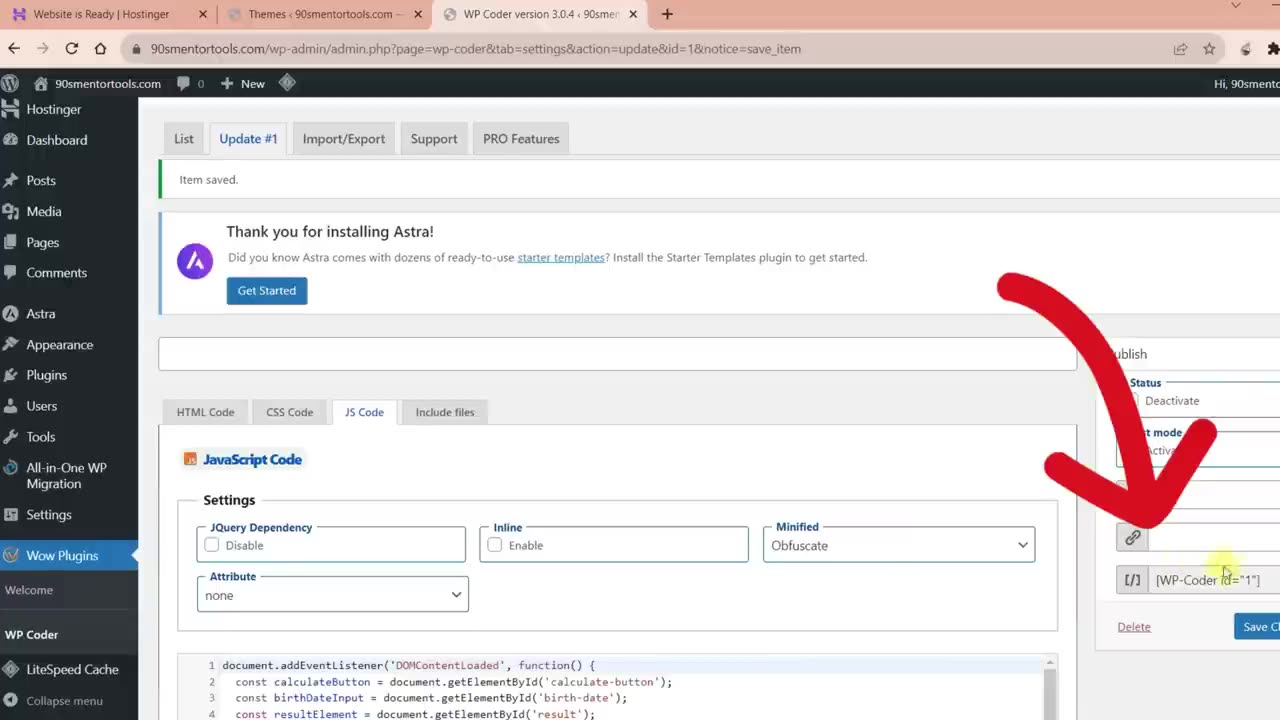The height and width of the screenshot is (720, 1280).
Task: Switch to the HTML Code tab
Action: coord(205,412)
